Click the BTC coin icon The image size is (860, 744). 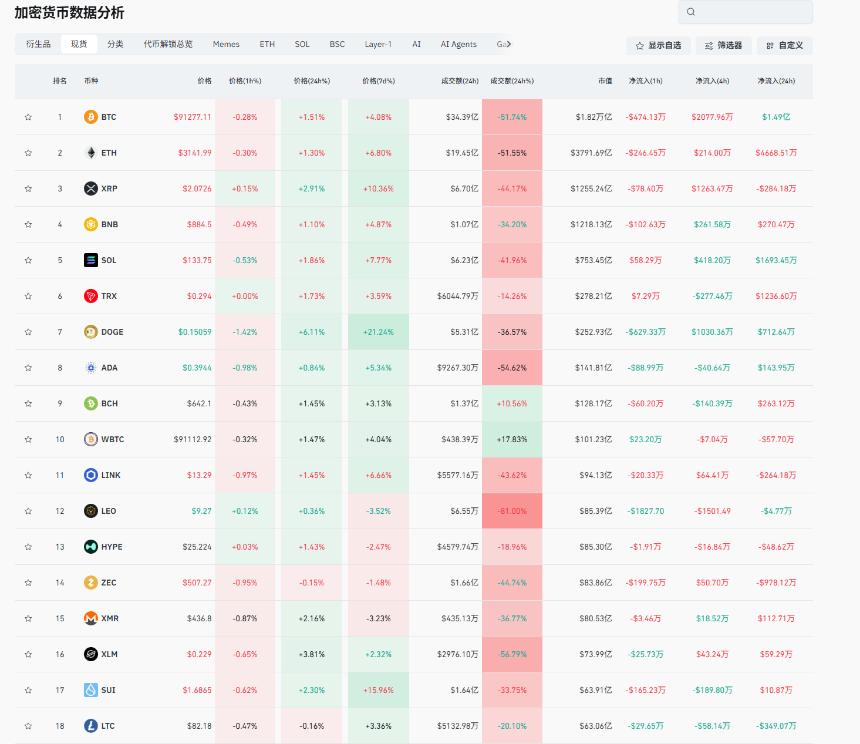point(90,117)
